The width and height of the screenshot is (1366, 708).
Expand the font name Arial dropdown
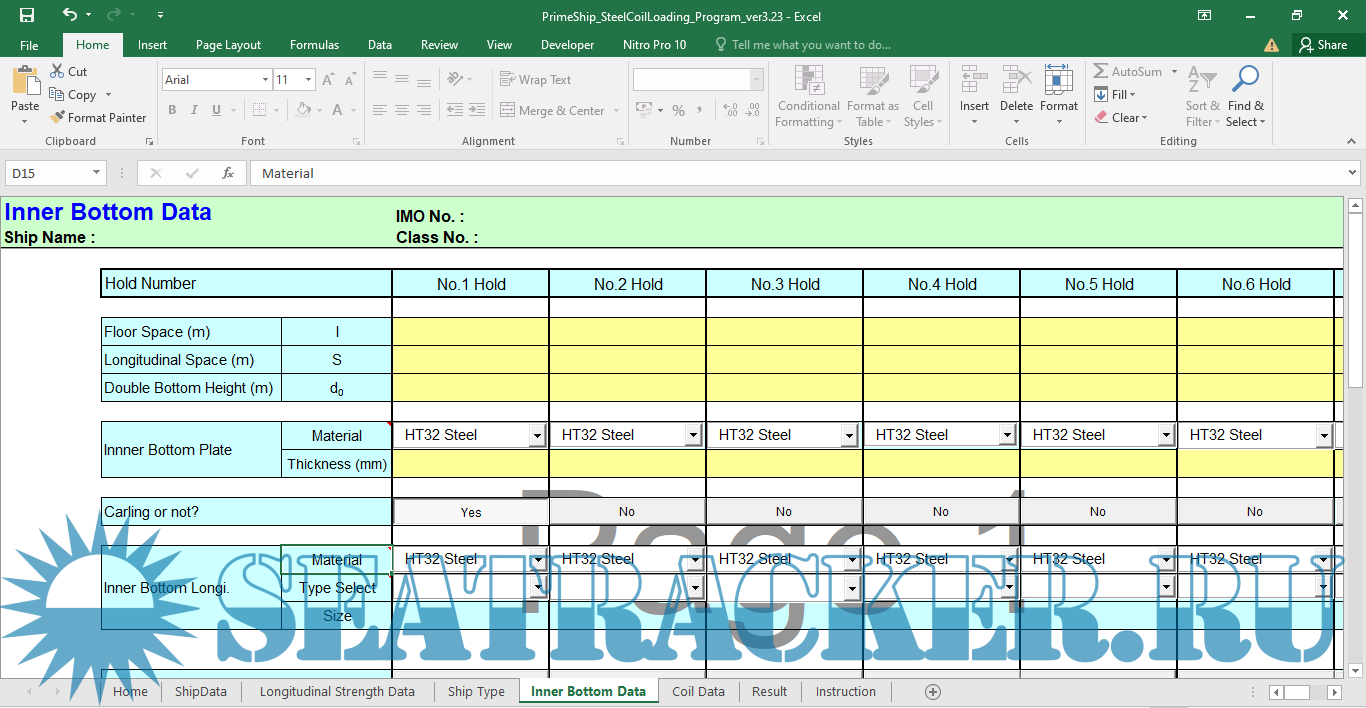tap(265, 80)
